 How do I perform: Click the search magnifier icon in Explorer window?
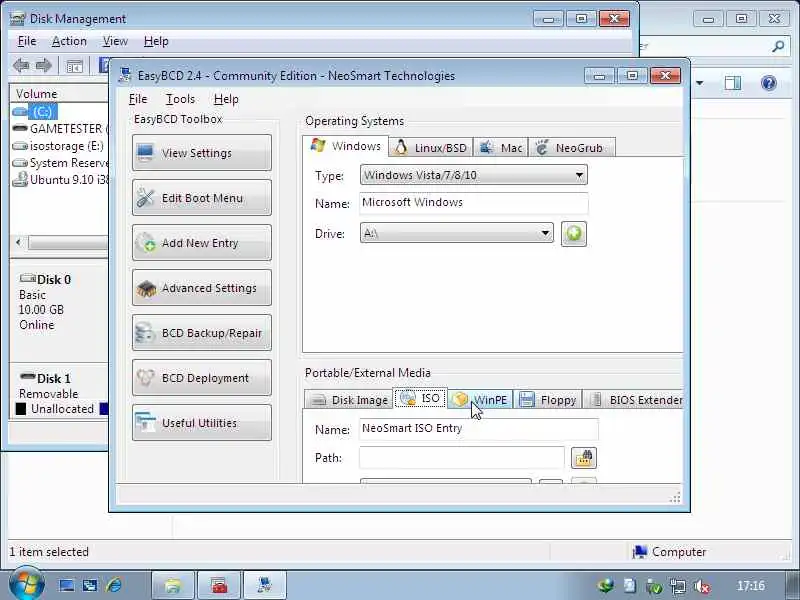tap(778, 46)
